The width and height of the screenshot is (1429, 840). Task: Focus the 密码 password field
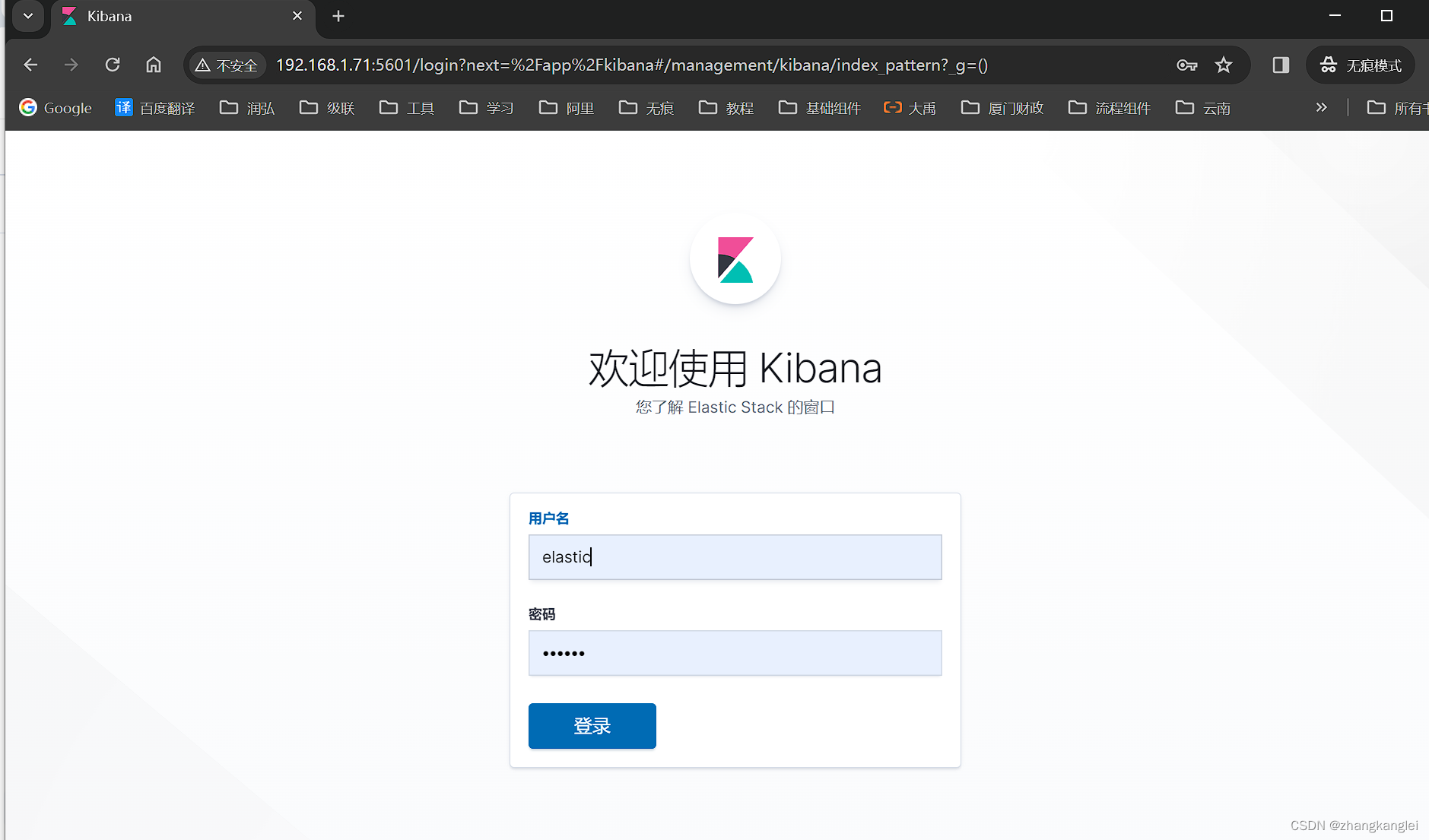point(735,653)
